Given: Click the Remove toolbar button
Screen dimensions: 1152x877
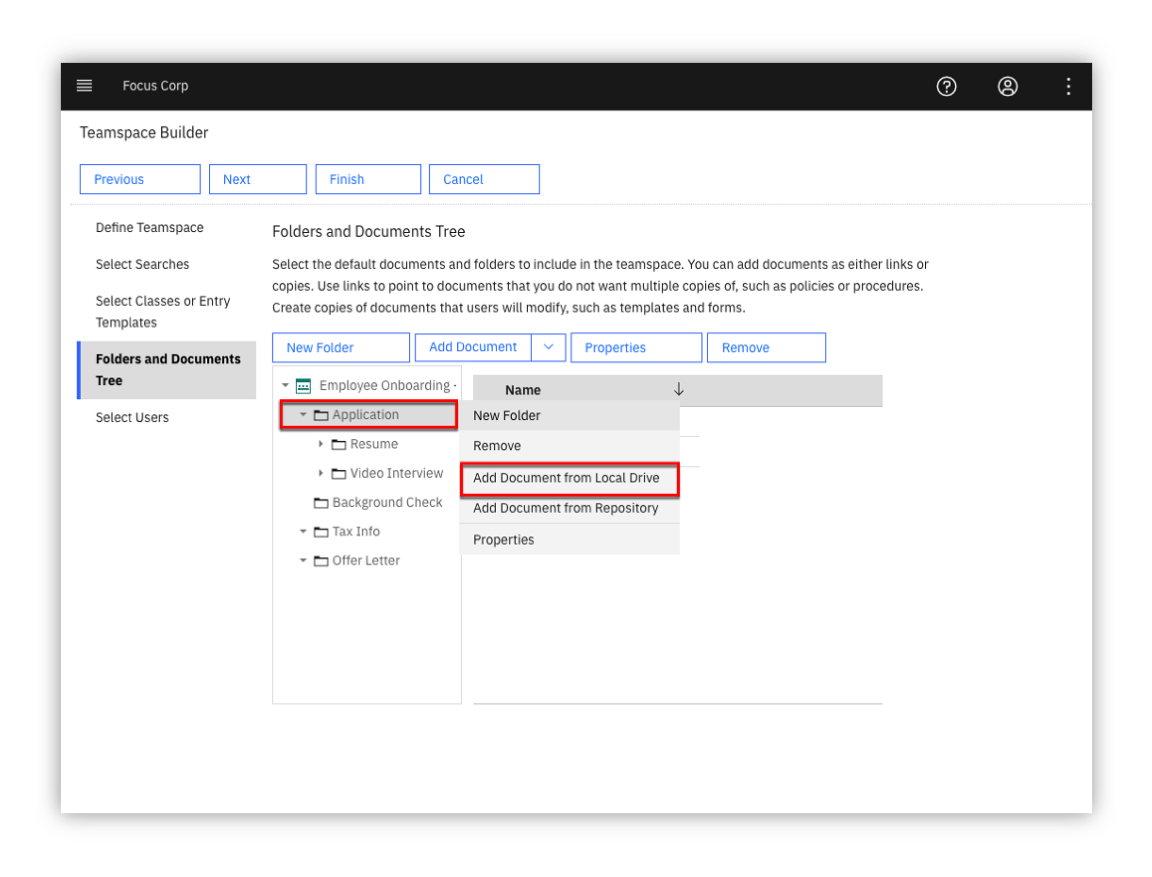Looking at the screenshot, I should coord(766,347).
